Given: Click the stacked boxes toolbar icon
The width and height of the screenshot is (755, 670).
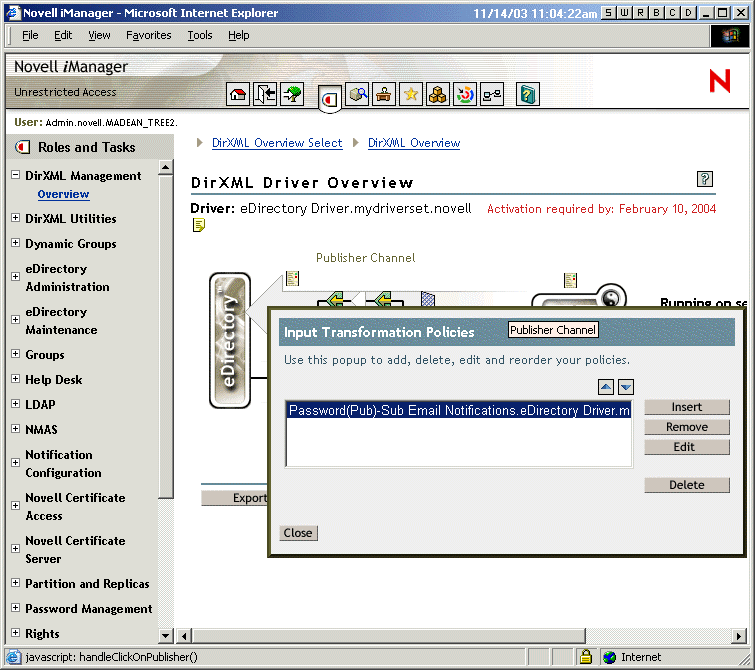Looking at the screenshot, I should click(438, 94).
